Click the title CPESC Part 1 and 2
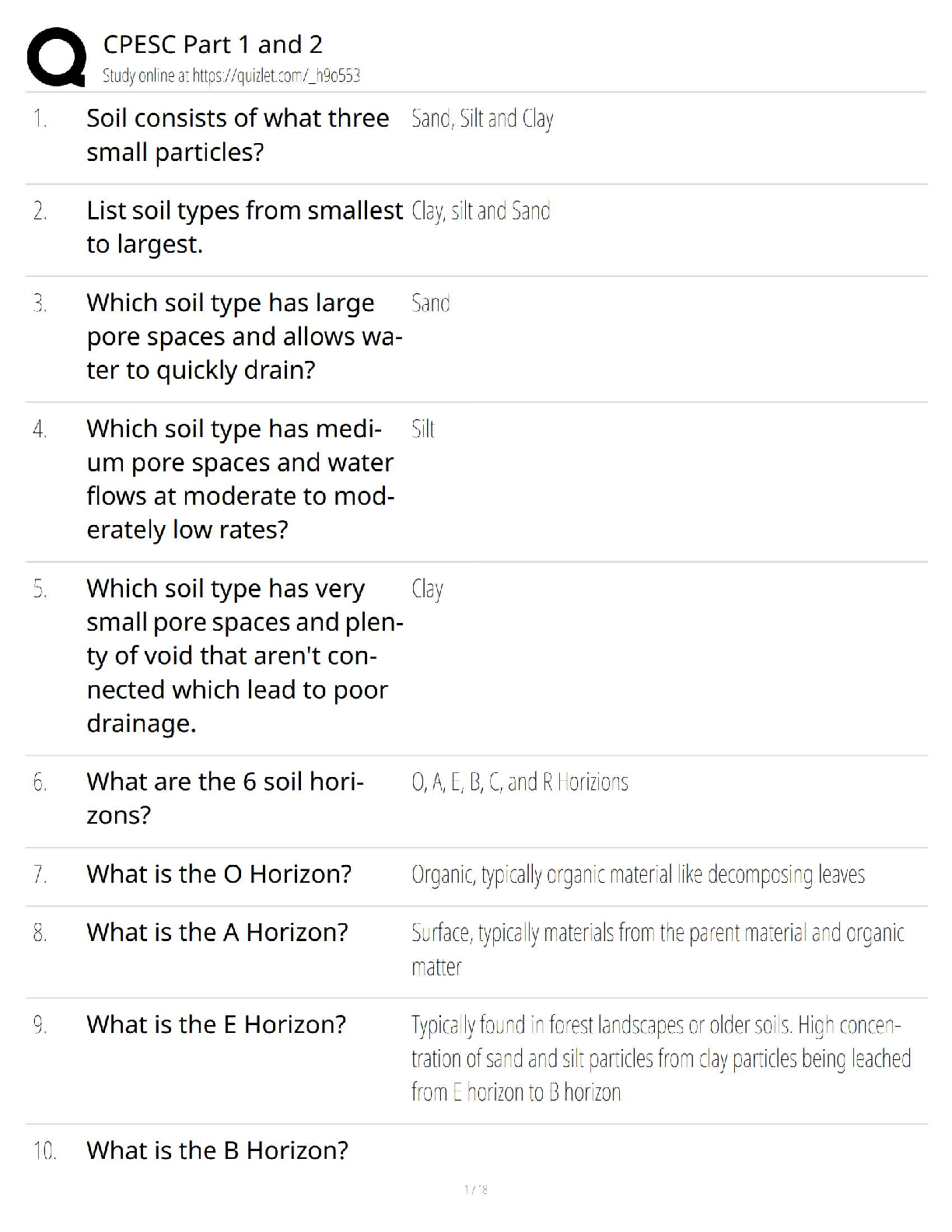The height and width of the screenshot is (1232, 952). click(212, 44)
